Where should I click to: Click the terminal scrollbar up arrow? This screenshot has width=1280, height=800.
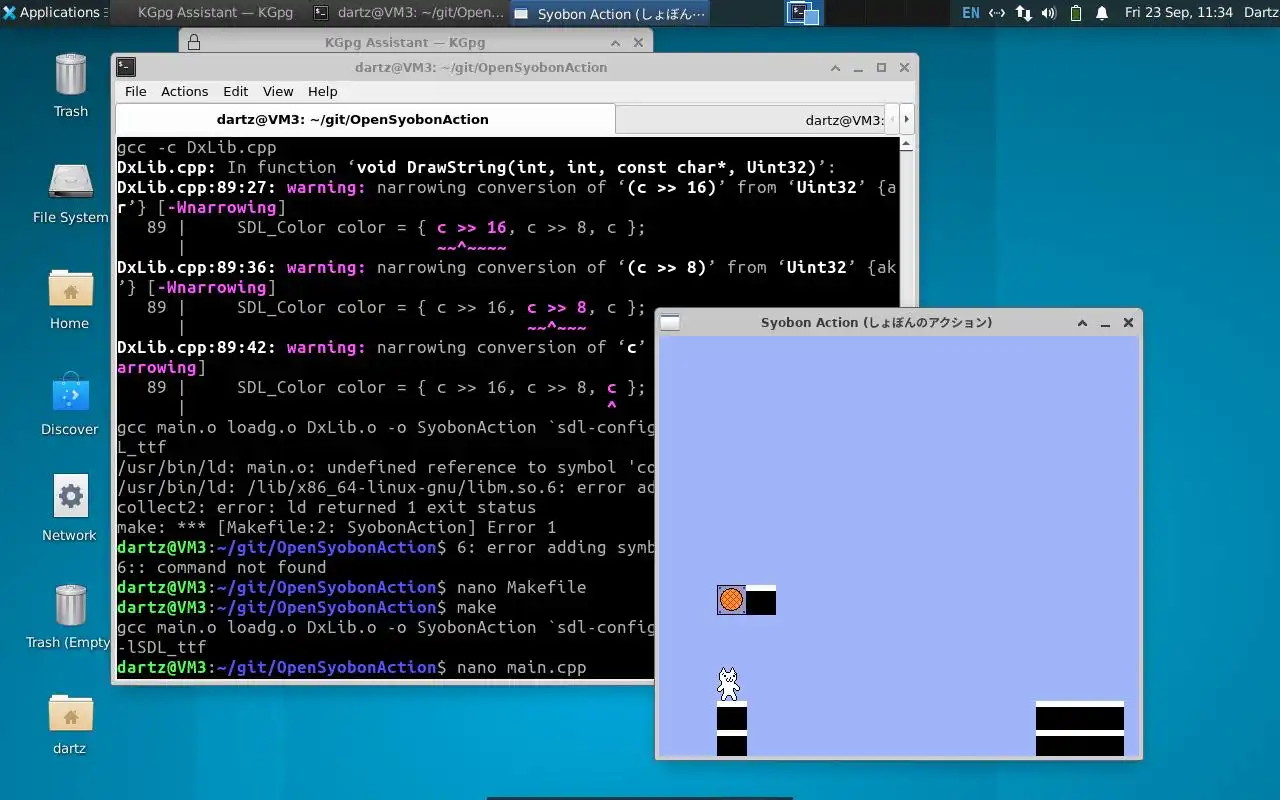coord(907,143)
